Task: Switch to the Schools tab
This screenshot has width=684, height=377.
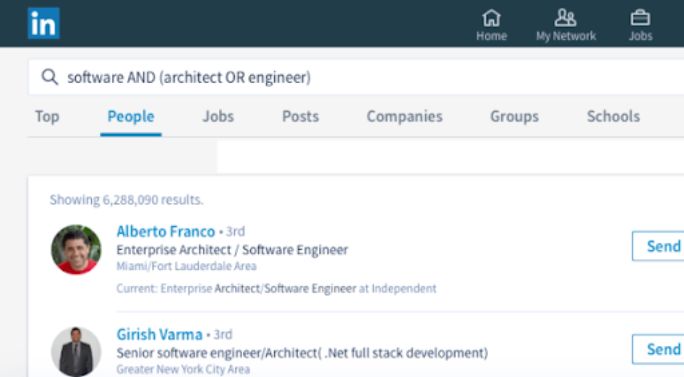Action: tap(613, 117)
